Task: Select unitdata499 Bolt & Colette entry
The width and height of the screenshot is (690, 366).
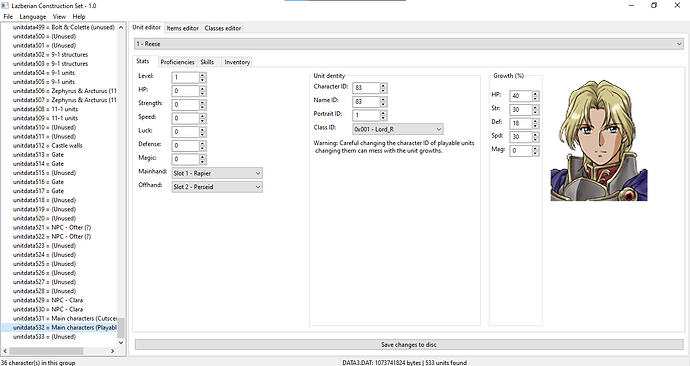Action: [x=63, y=27]
